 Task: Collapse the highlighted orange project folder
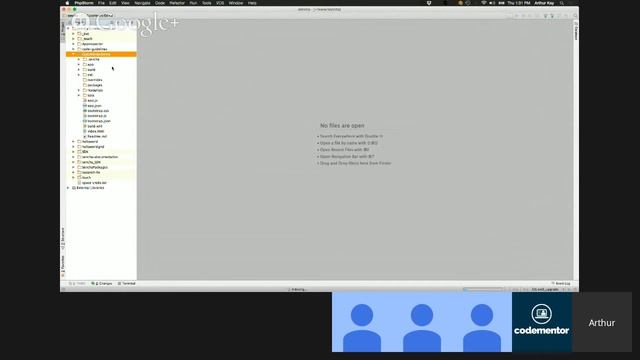pyautogui.click(x=73, y=54)
